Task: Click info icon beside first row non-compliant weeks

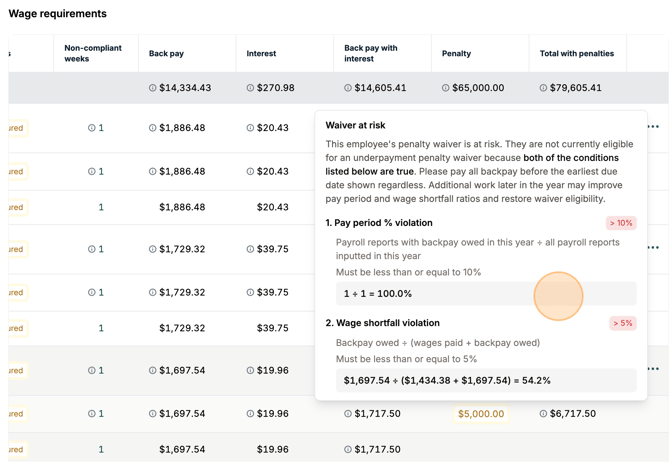Action: point(91,128)
